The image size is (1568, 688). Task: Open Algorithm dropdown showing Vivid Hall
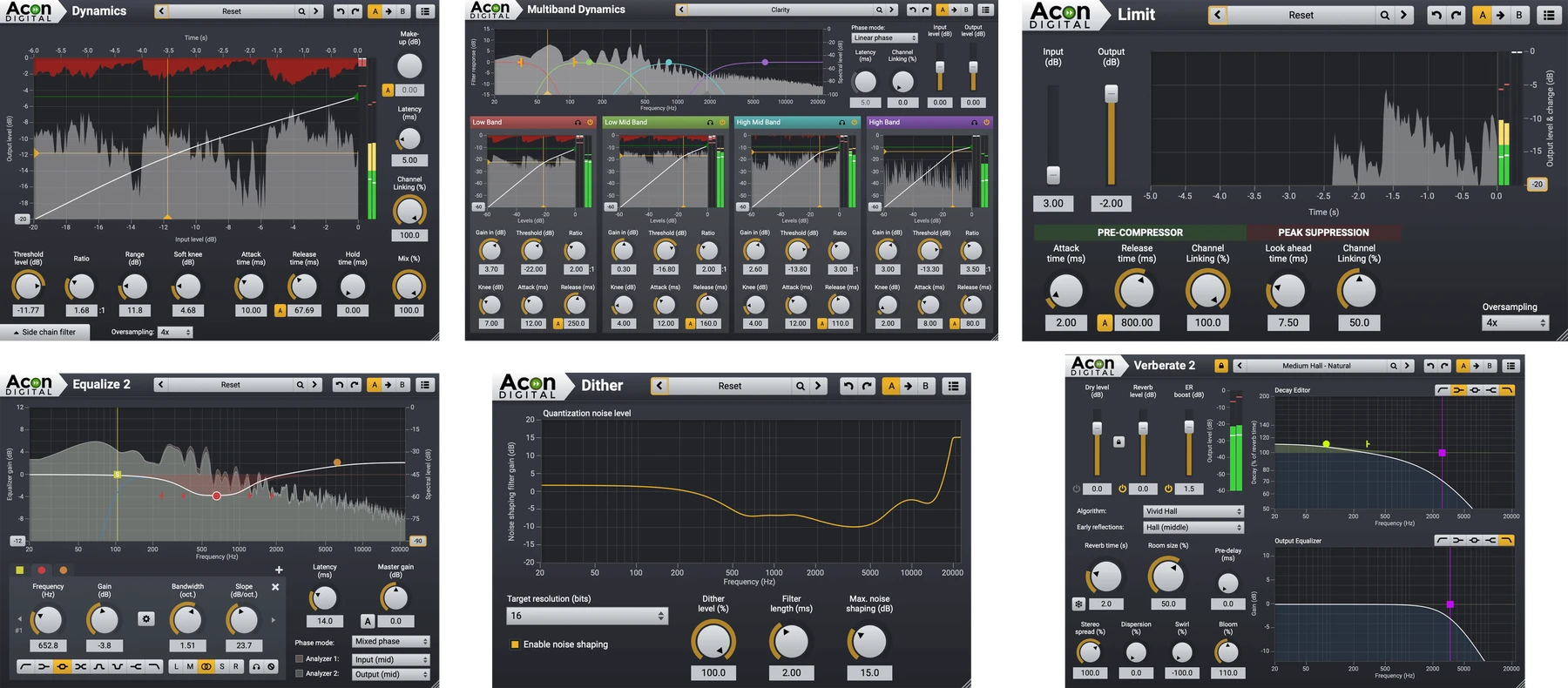(x=1193, y=511)
